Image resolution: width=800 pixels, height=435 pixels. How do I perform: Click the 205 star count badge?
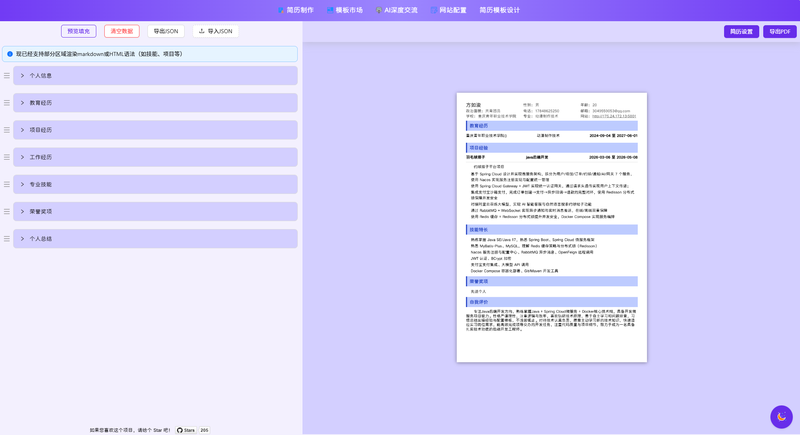point(204,430)
